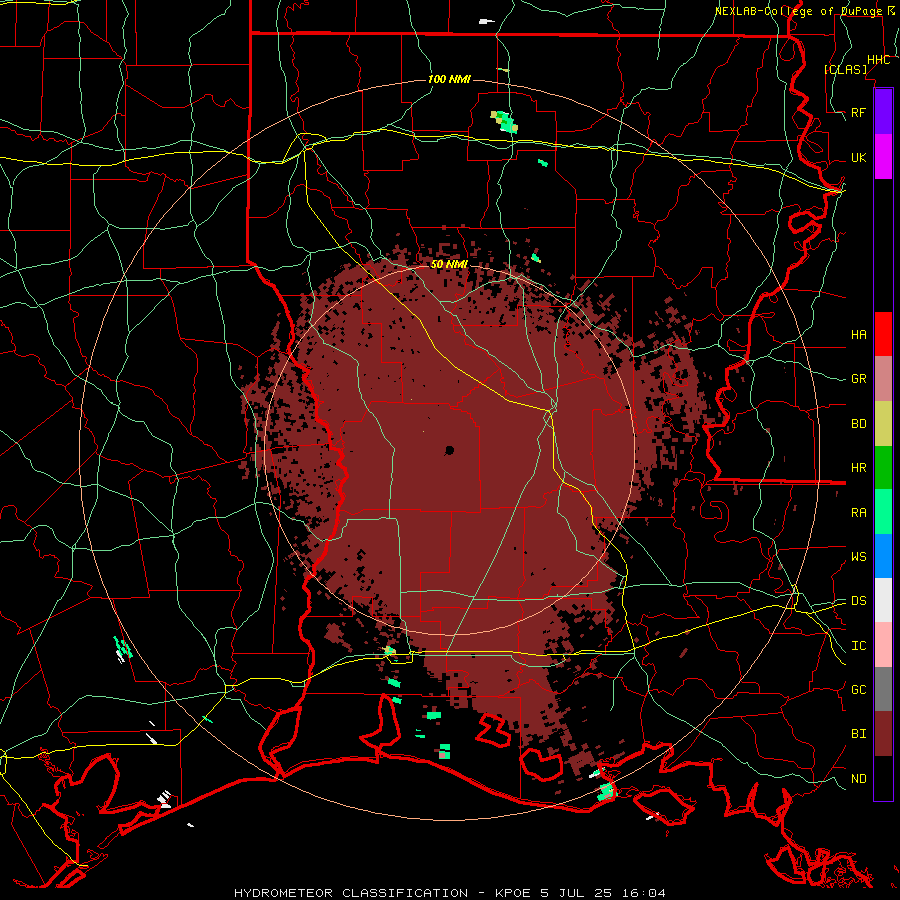Screen dimensions: 900x900
Task: Click the DS white legend swatch
Action: (x=883, y=600)
